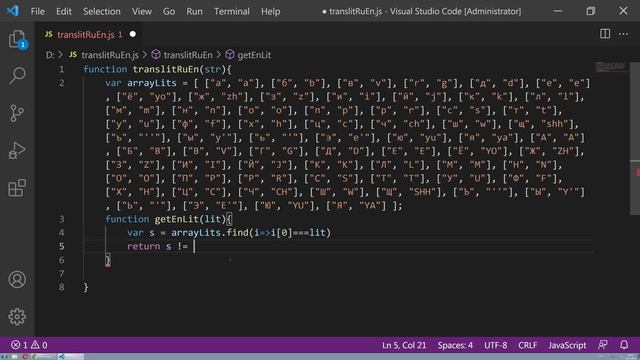Image resolution: width=640 pixels, height=360 pixels.
Task: Change encoding via UTF-8
Action: tap(496, 345)
